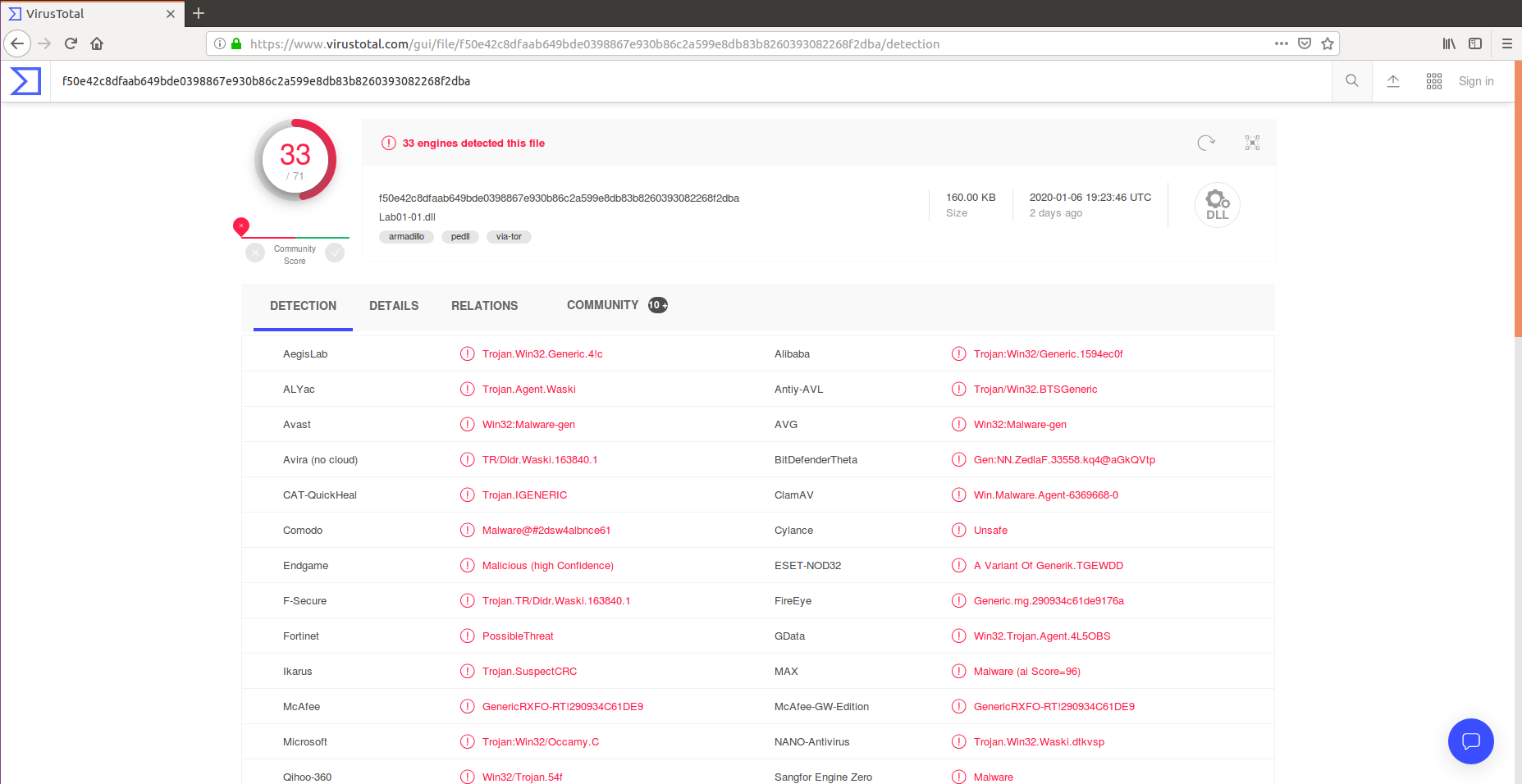1522x784 pixels.
Task: Click the reanalyze refresh icon
Action: coord(1206,143)
